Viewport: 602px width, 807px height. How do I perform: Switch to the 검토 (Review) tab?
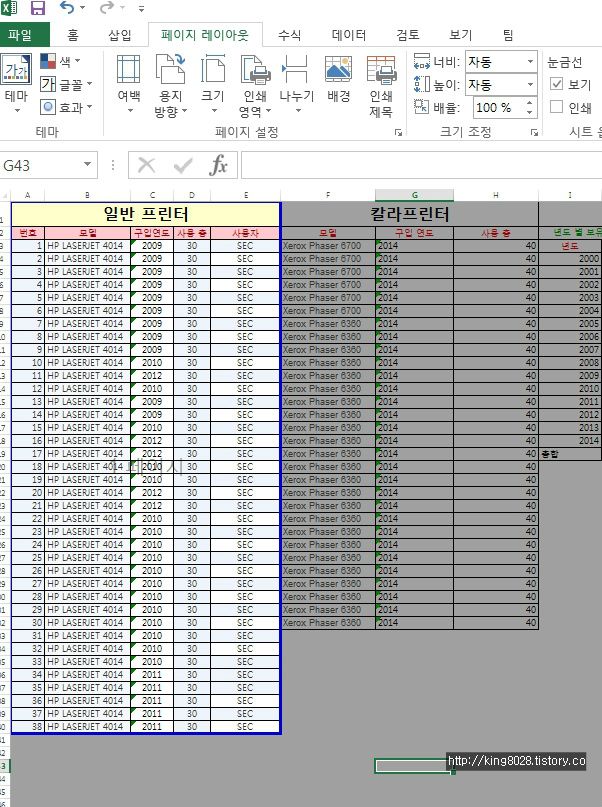408,34
